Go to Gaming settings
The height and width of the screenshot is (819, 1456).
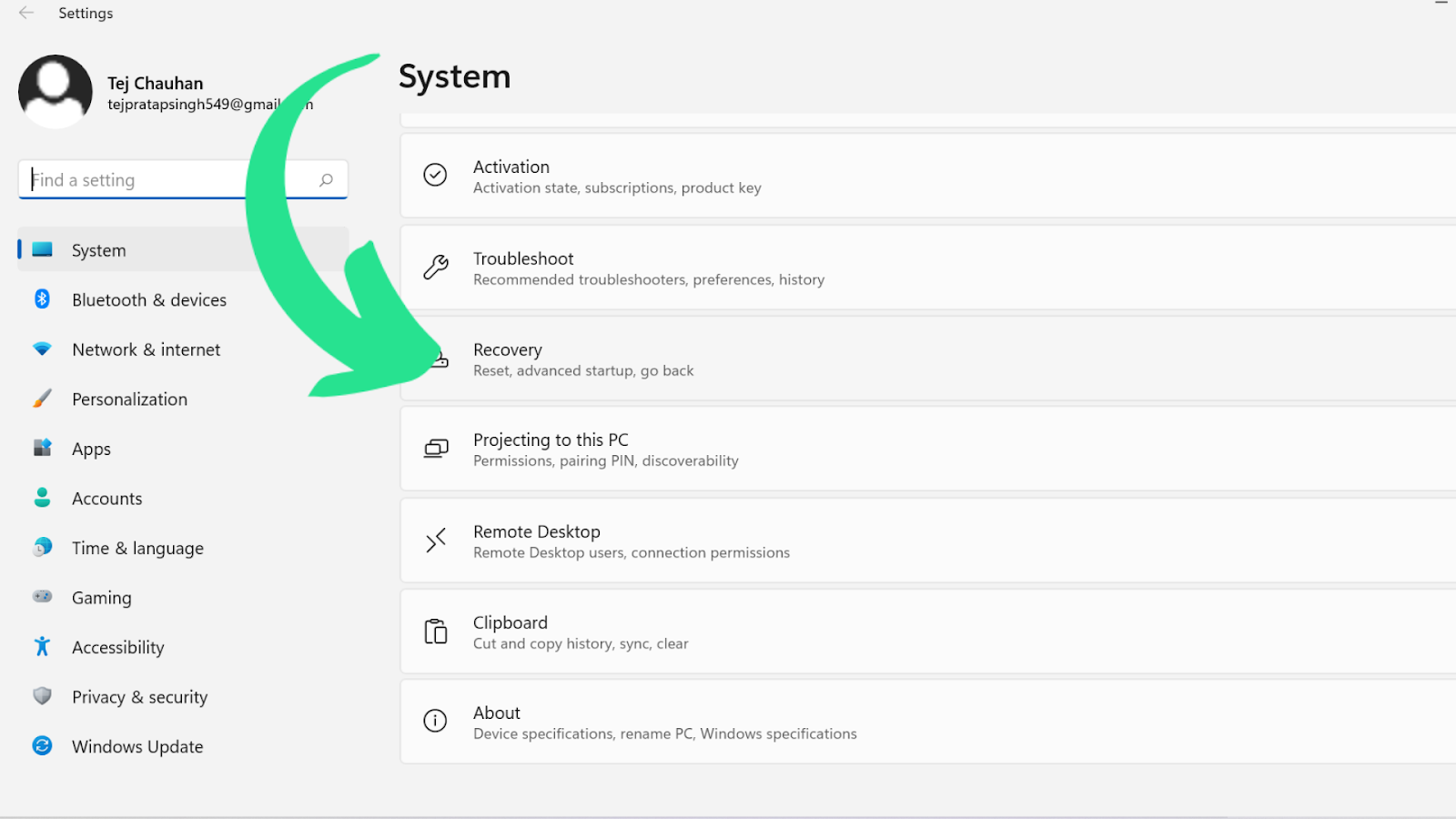click(183, 597)
